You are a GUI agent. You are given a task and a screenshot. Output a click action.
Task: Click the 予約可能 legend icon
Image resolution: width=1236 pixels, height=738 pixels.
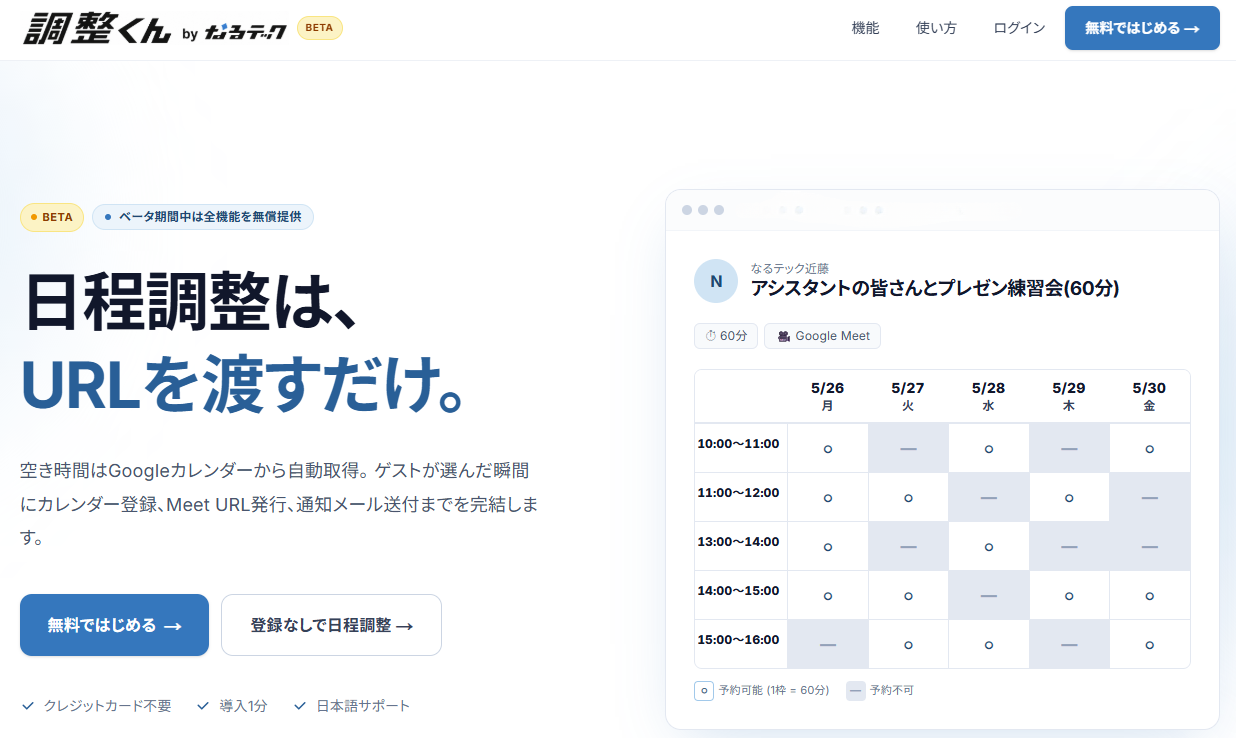click(x=704, y=690)
